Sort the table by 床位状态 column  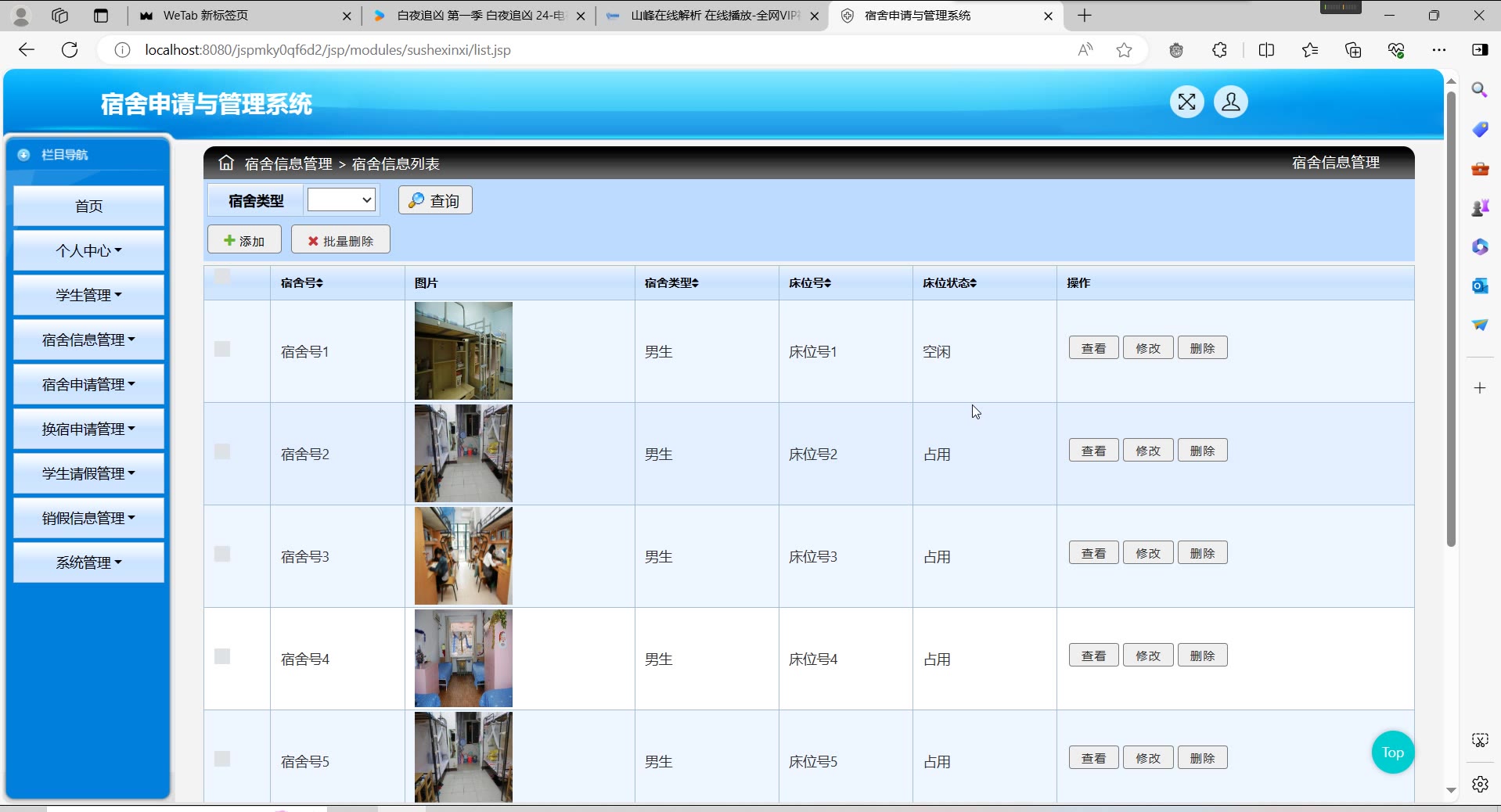coord(949,283)
